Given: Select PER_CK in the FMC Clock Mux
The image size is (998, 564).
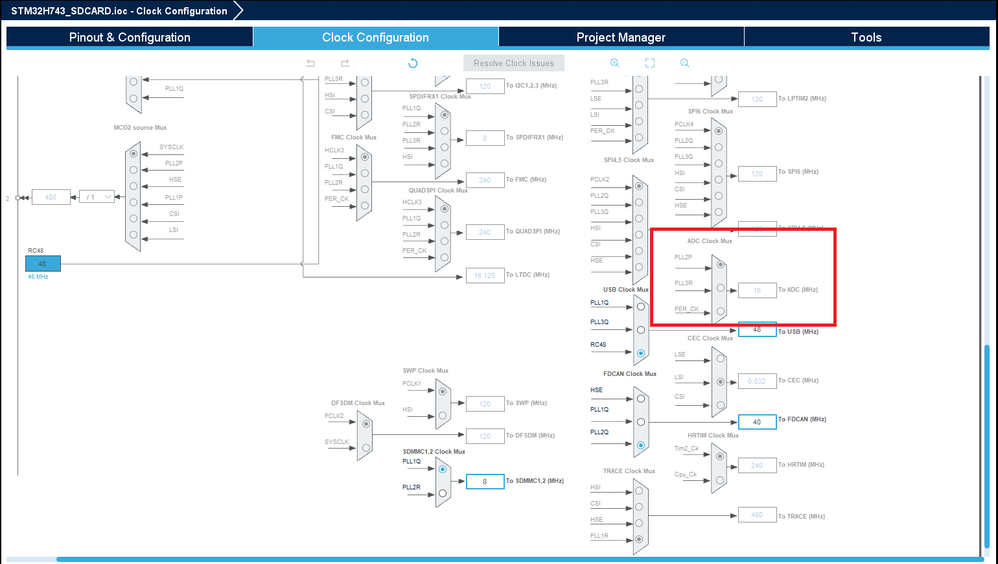Looking at the screenshot, I should [365, 205].
